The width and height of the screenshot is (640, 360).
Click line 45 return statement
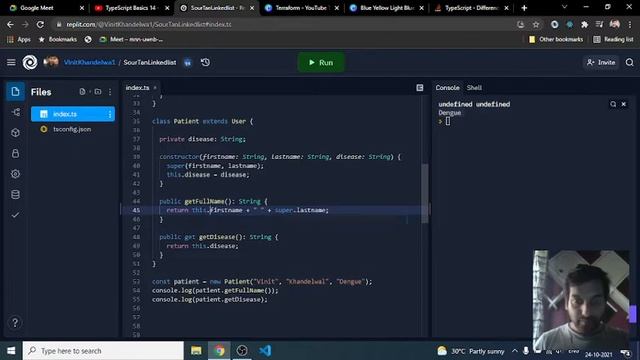click(248, 210)
